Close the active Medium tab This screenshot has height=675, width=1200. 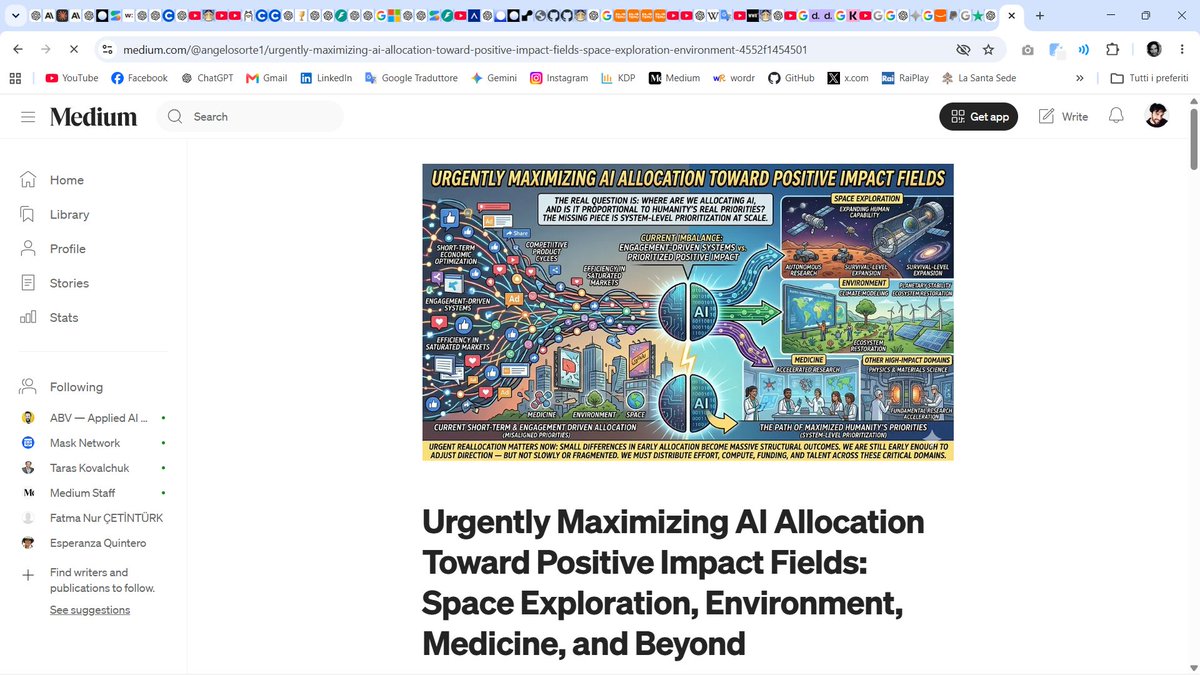coord(1011,16)
